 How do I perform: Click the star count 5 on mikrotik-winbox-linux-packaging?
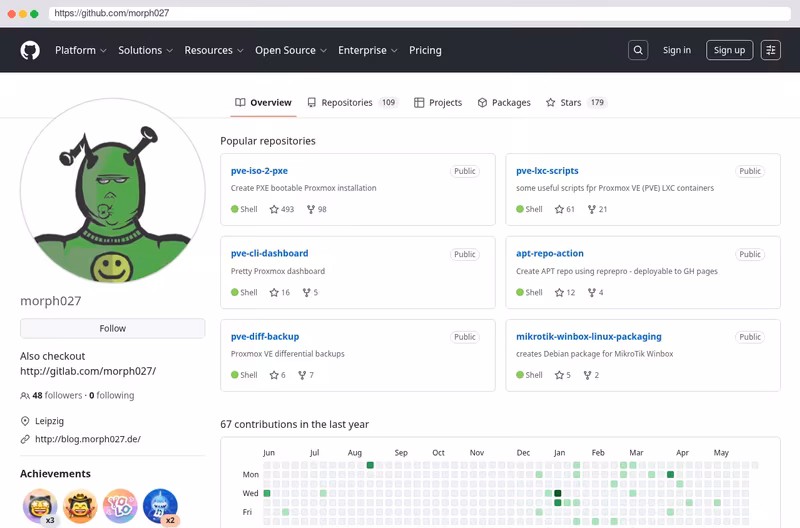[x=563, y=375]
